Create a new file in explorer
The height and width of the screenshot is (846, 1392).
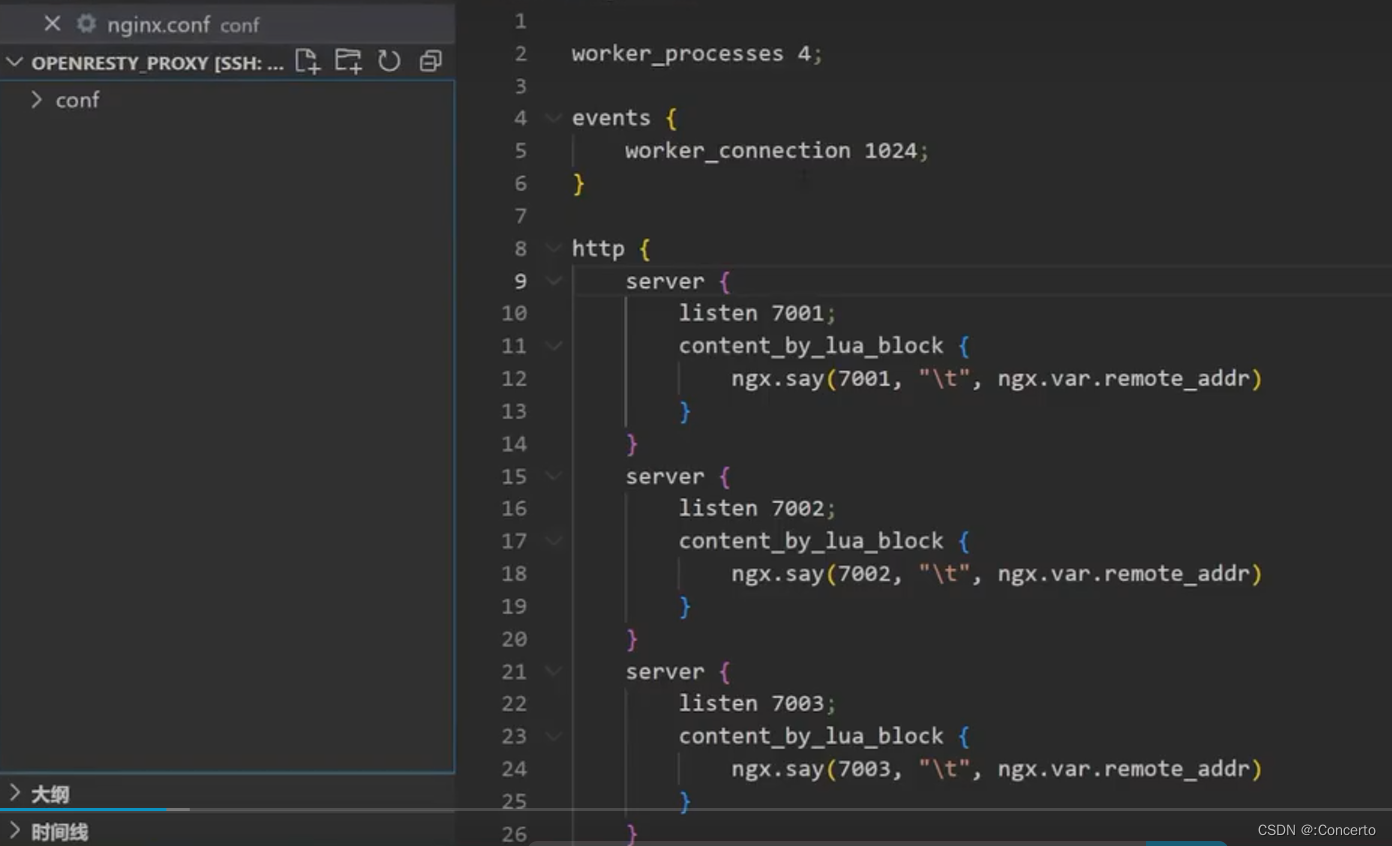pos(308,61)
